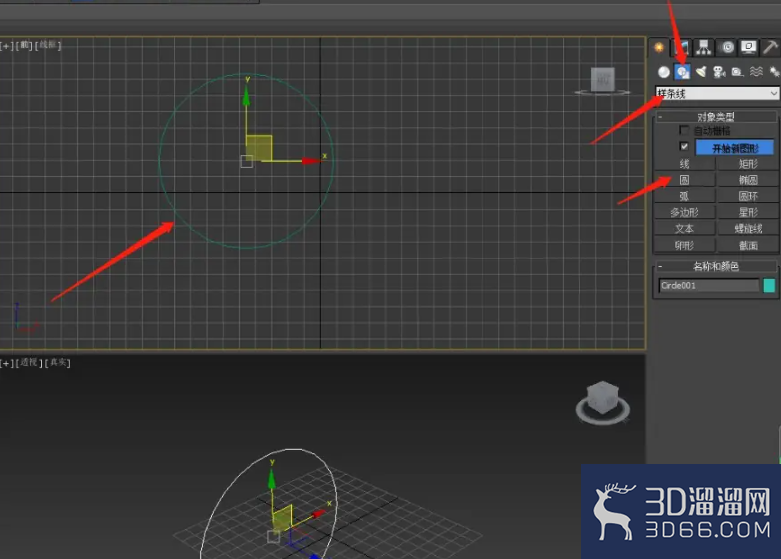Choose the 截面 spline tool
The height and width of the screenshot is (559, 781).
[748, 245]
